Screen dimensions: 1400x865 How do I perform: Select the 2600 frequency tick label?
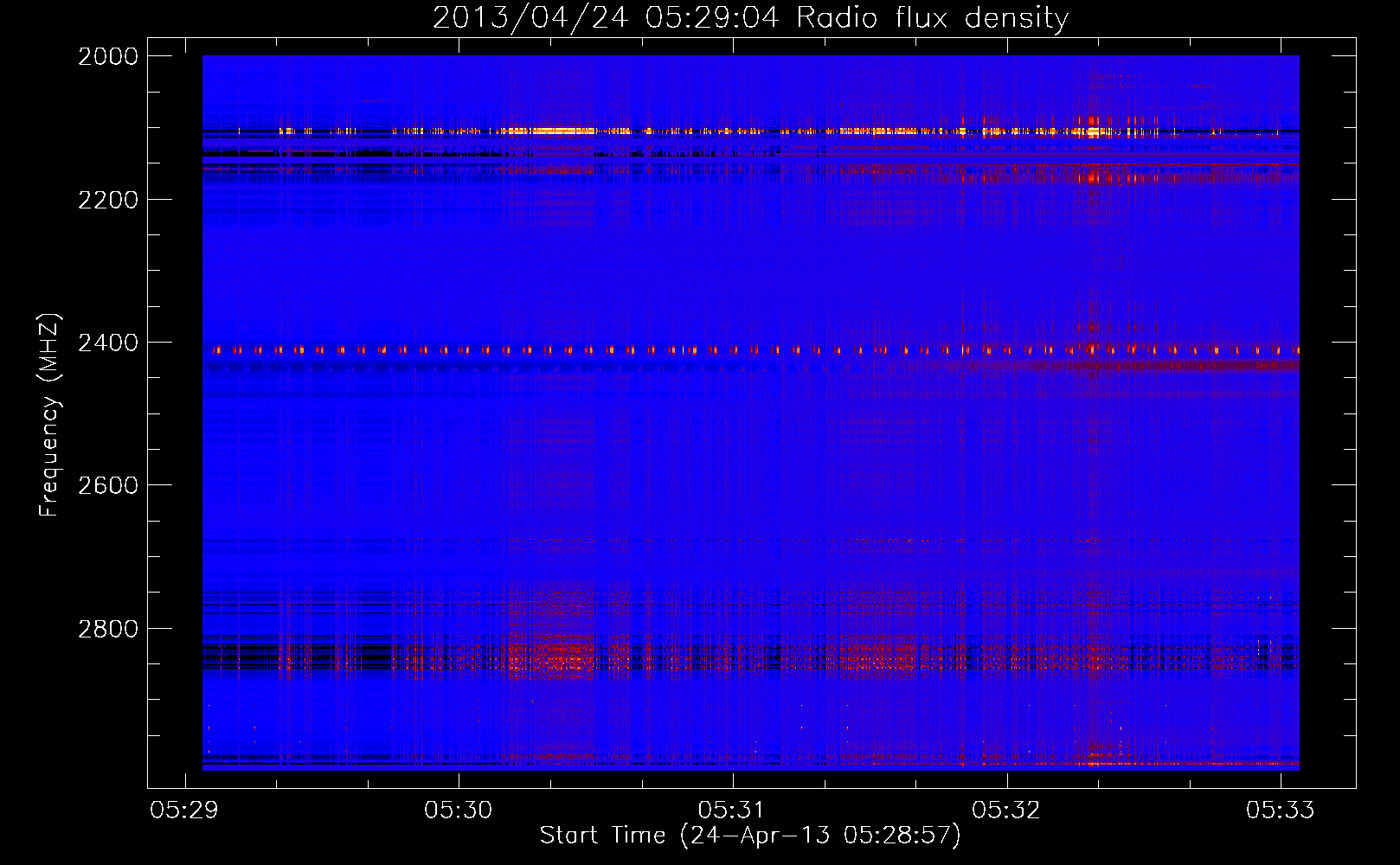pyautogui.click(x=108, y=485)
